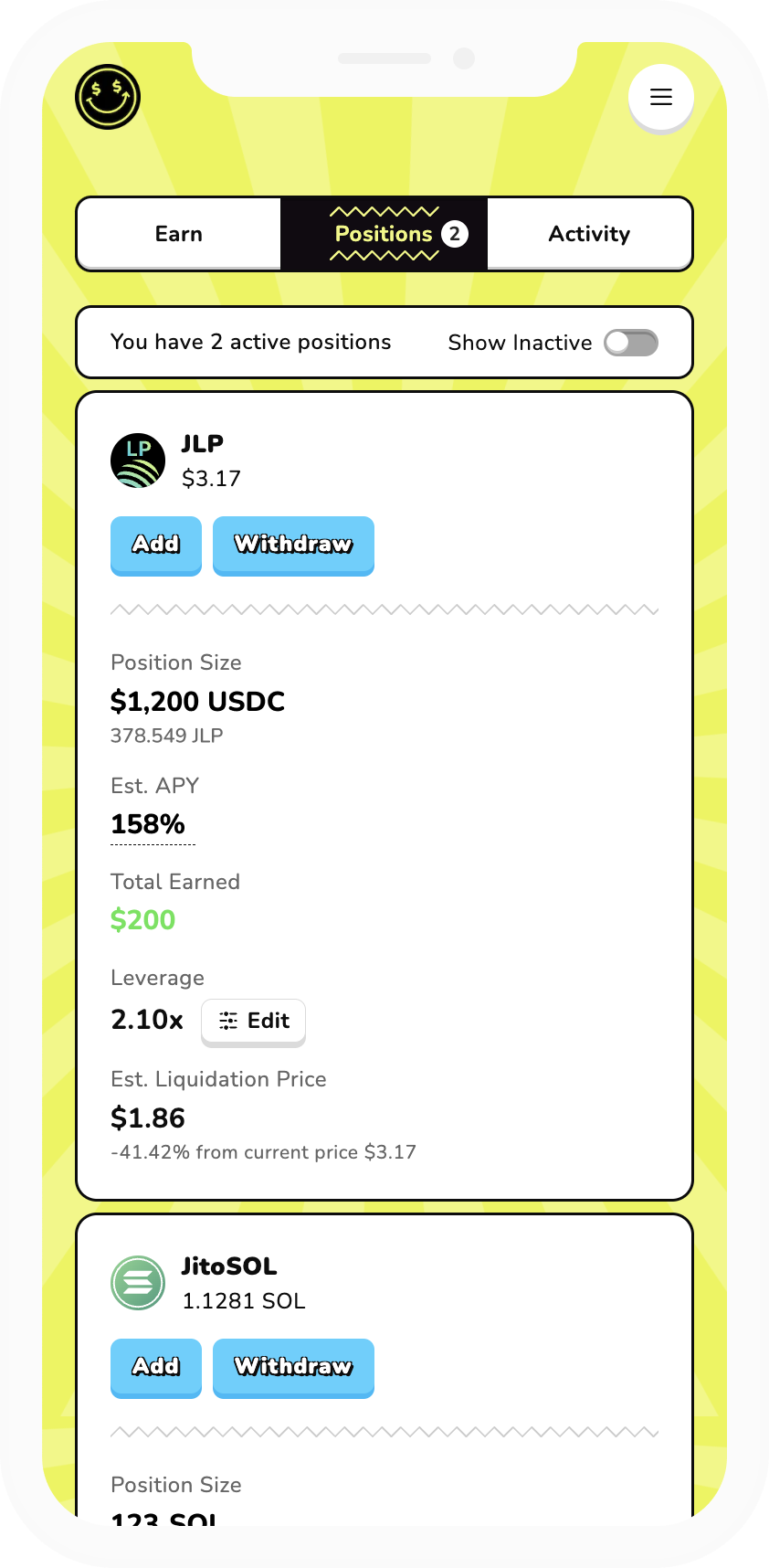Withdraw from the JLP position
The image size is (769, 1568).
click(293, 545)
